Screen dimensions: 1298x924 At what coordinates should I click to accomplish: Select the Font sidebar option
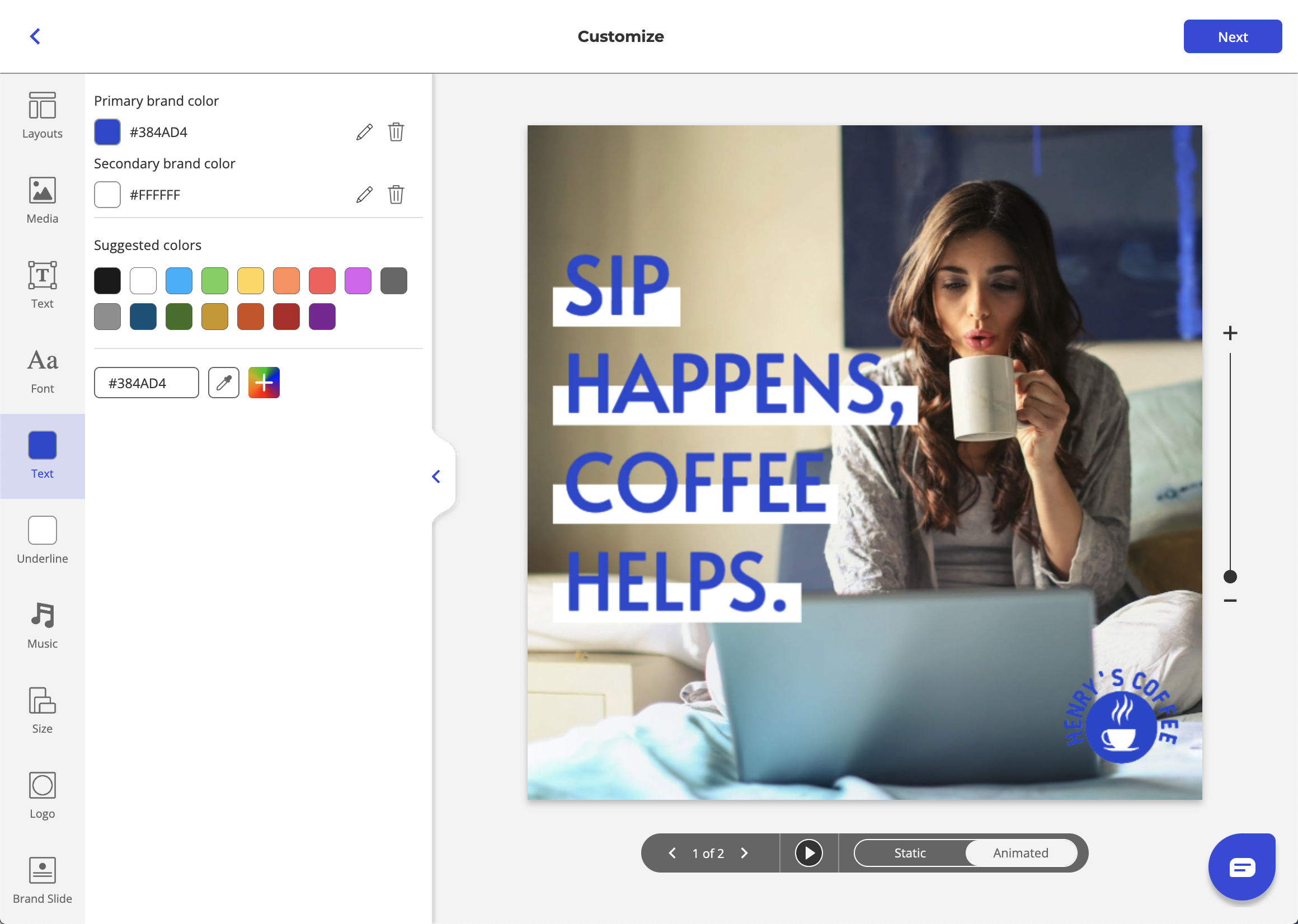tap(42, 370)
